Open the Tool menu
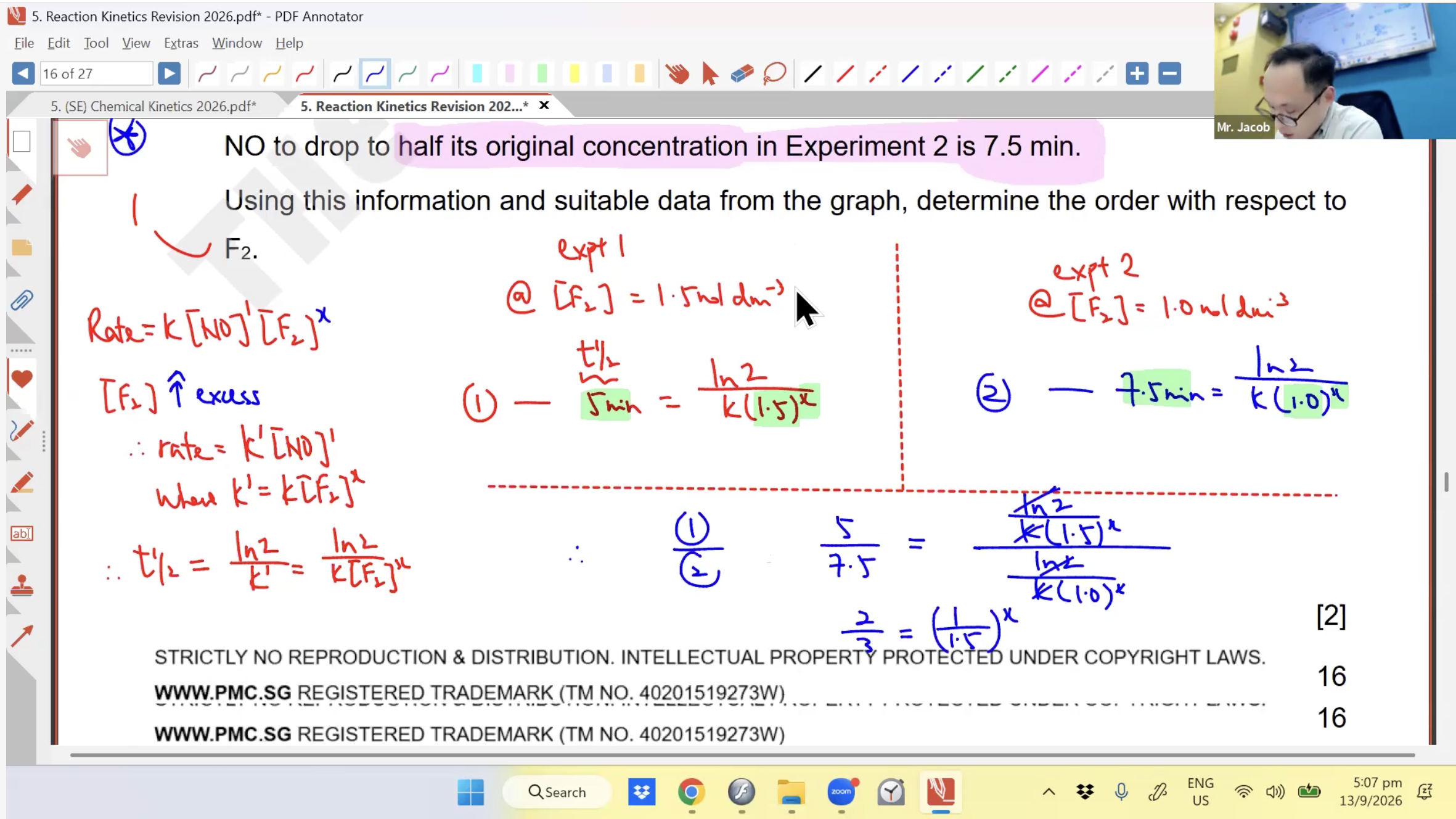 pyautogui.click(x=96, y=43)
